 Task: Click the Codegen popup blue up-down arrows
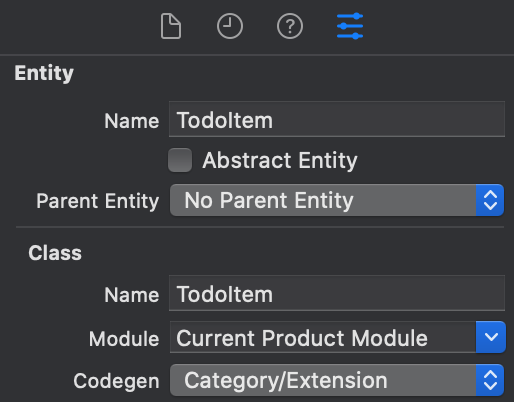[x=490, y=380]
